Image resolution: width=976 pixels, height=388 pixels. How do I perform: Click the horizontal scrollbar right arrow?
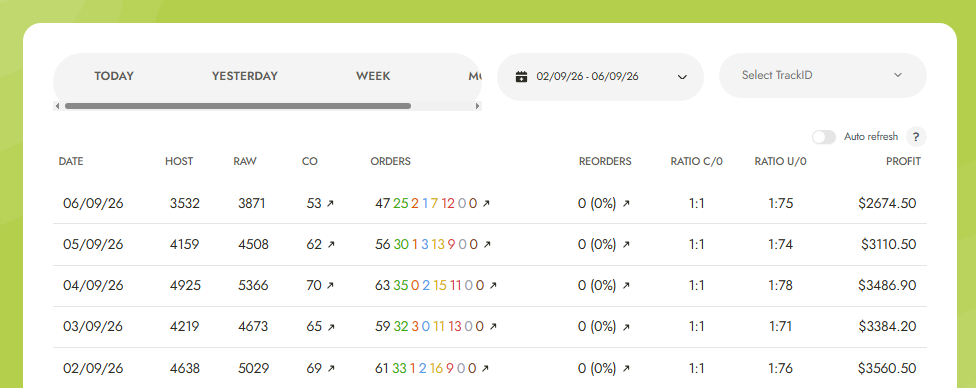[477, 106]
